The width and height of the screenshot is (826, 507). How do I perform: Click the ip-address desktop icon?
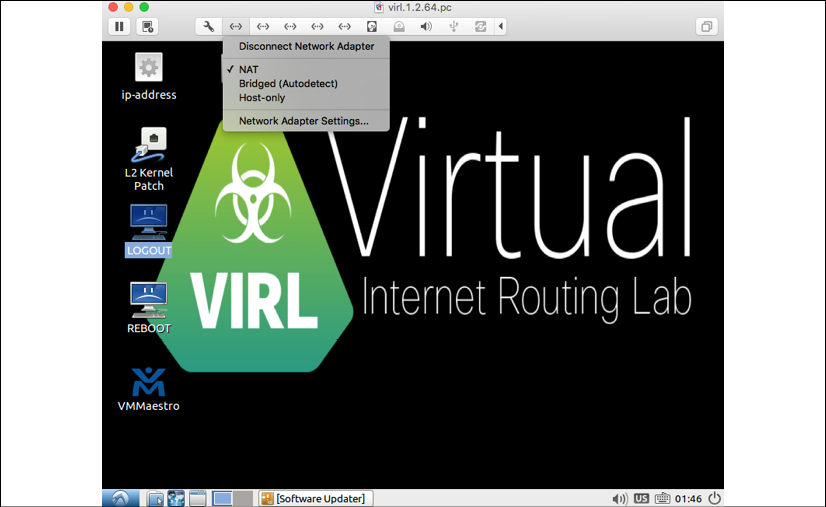tap(149, 77)
